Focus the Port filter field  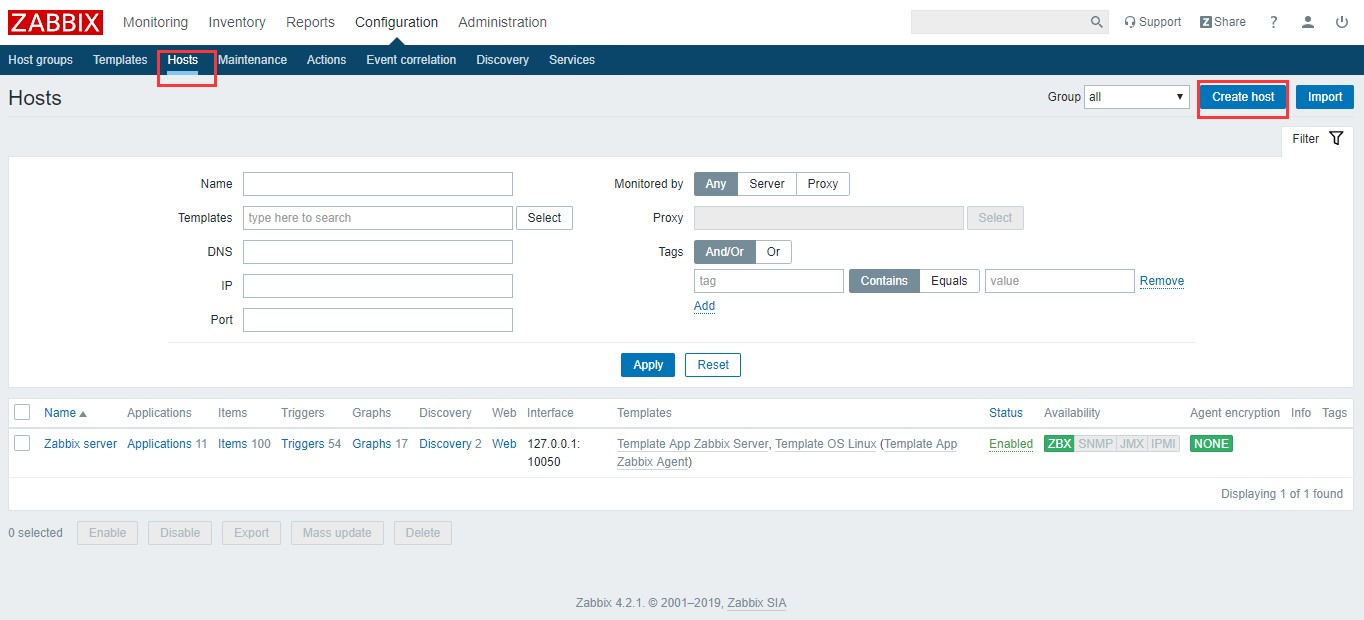point(378,320)
